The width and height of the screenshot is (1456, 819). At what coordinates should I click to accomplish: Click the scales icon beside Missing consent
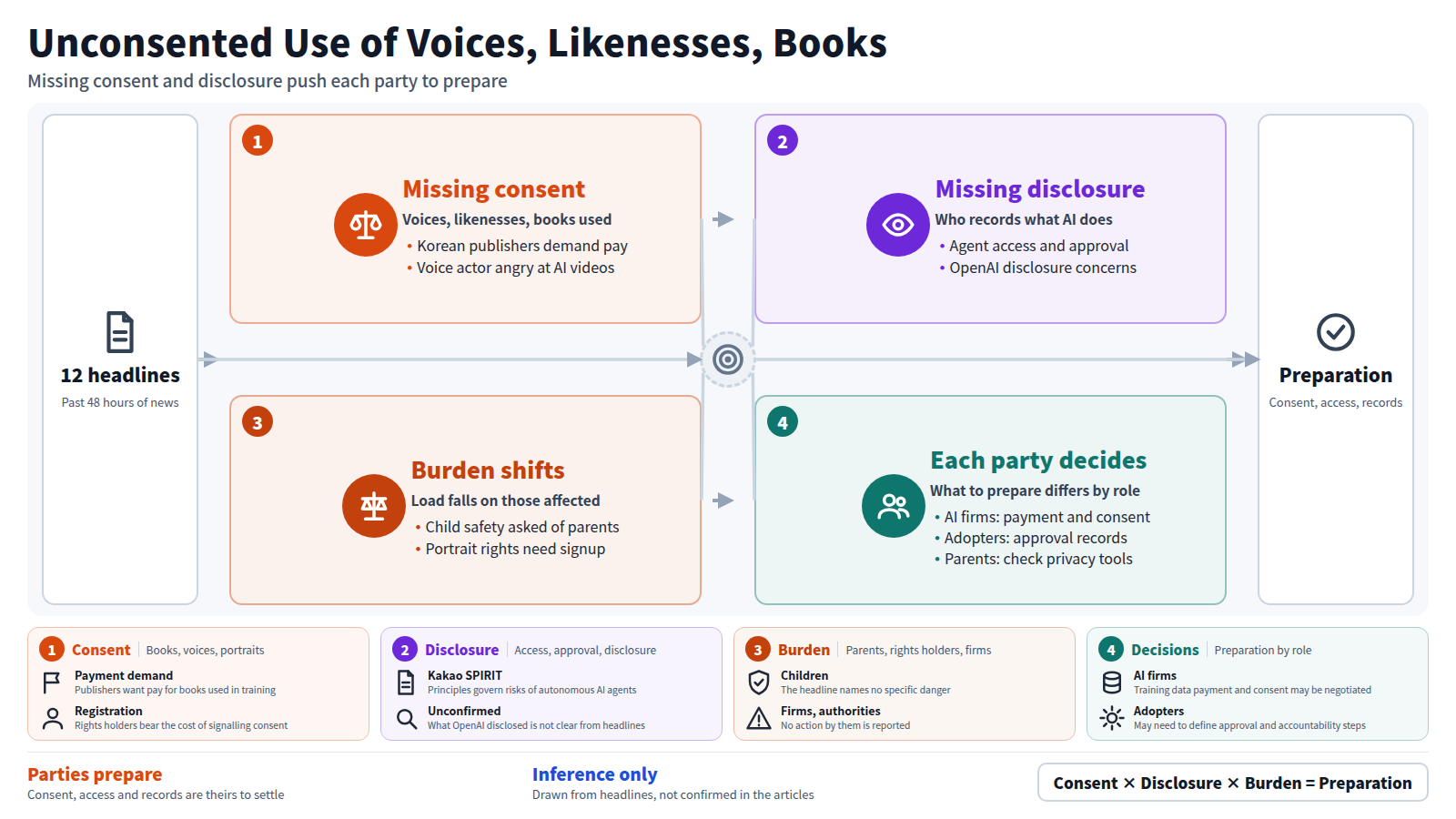click(x=366, y=225)
